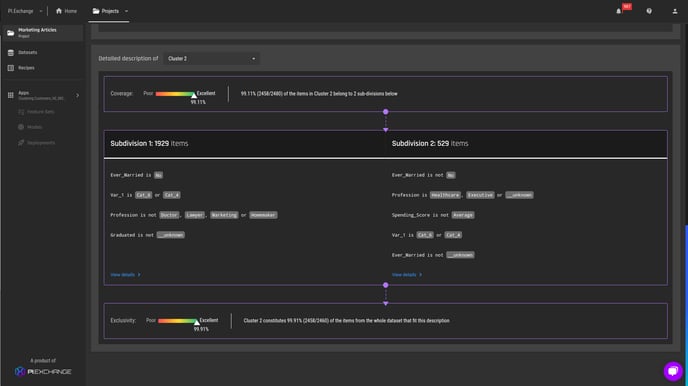This screenshot has width=688, height=386.
Task: Click View details for Subdivision 2
Action: (407, 275)
